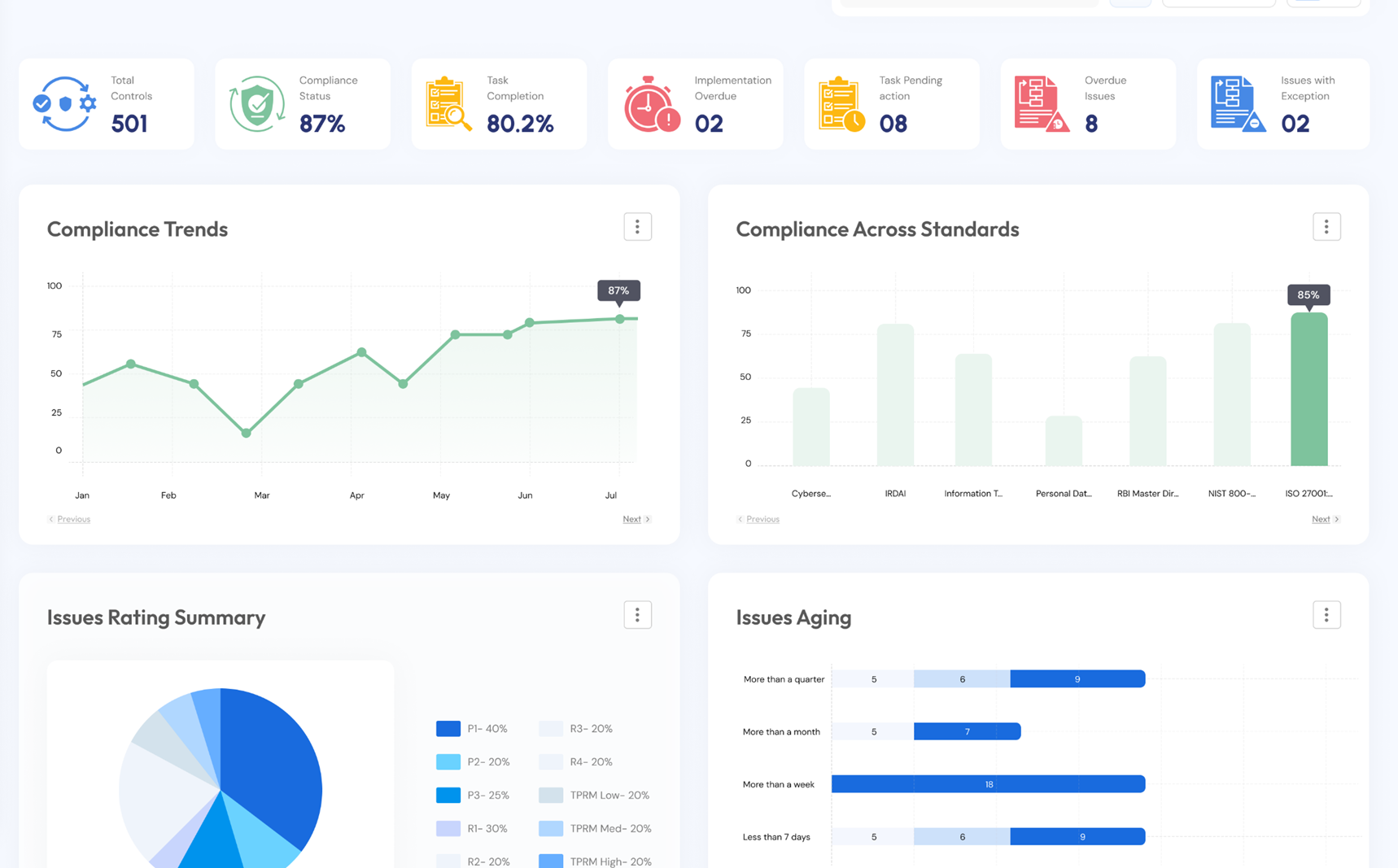1398x868 pixels.
Task: Click the R1- 30% legend swatch
Action: (x=448, y=828)
